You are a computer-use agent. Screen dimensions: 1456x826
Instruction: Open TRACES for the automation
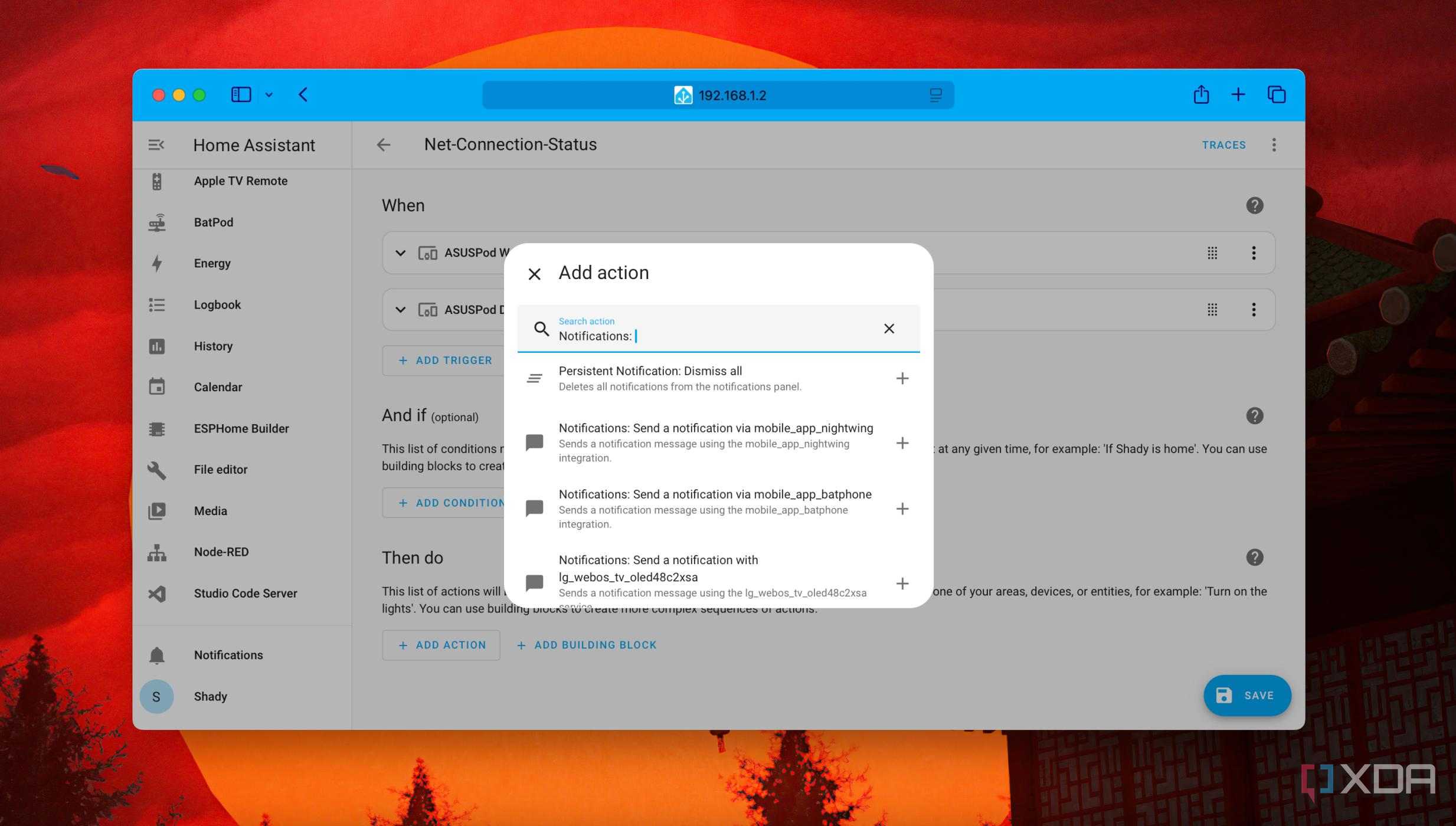click(x=1223, y=145)
